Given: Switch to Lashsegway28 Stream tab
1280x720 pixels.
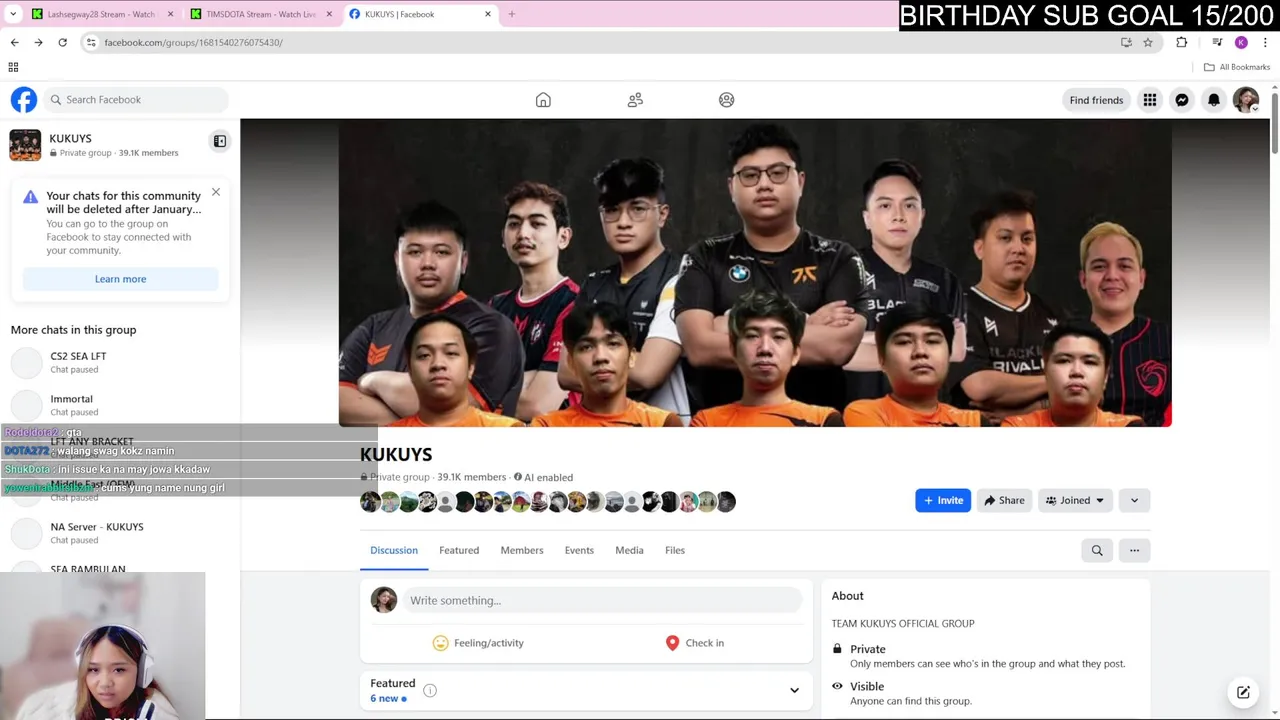Looking at the screenshot, I should [x=100, y=14].
